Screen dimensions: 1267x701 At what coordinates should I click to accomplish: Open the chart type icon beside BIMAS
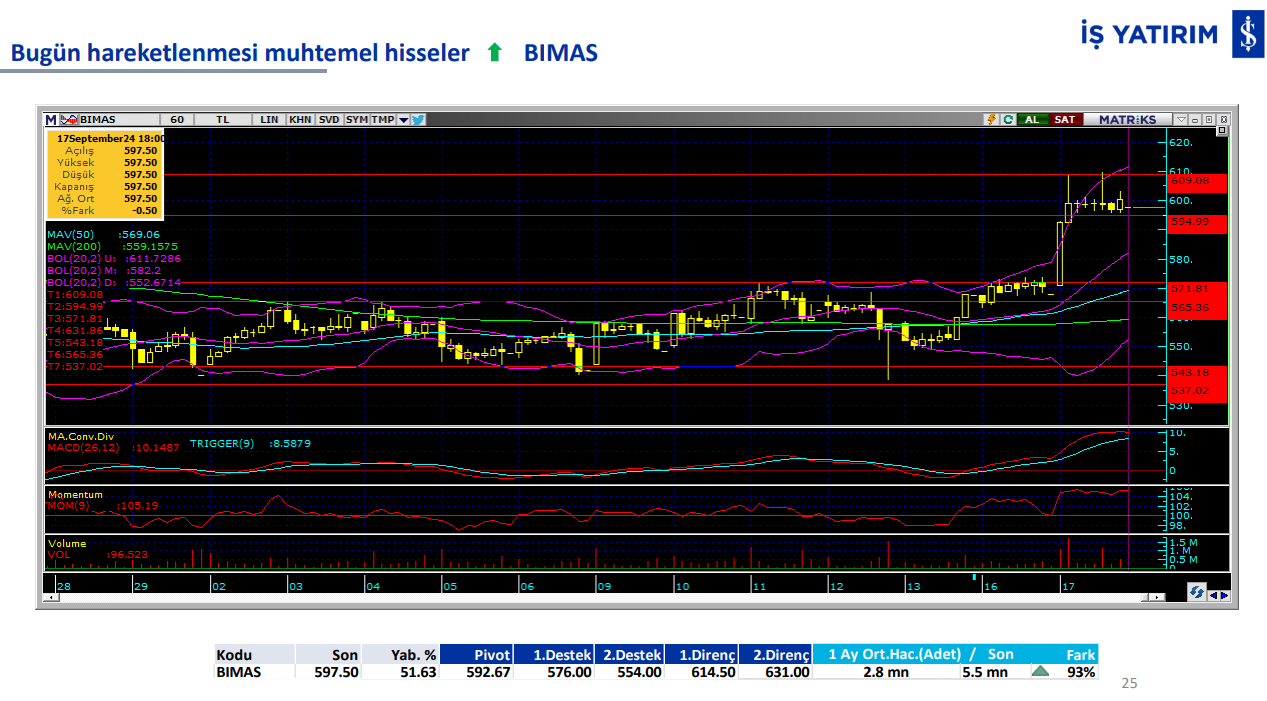pos(69,119)
